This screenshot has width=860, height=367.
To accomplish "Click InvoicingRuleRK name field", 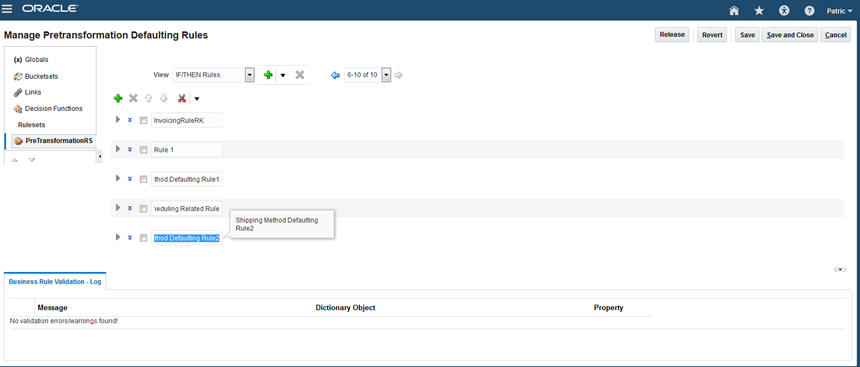I will (x=186, y=120).
